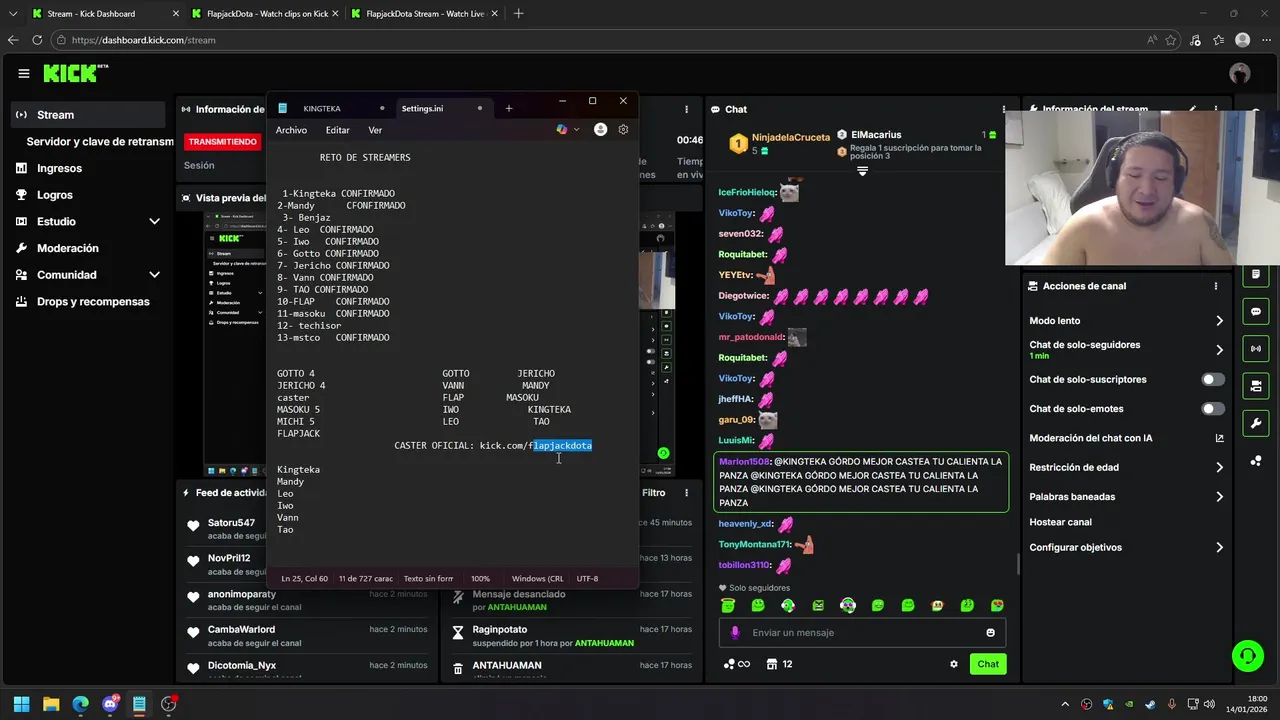
Task: Select the speech bubble icon in right sidebar
Action: 1256,312
